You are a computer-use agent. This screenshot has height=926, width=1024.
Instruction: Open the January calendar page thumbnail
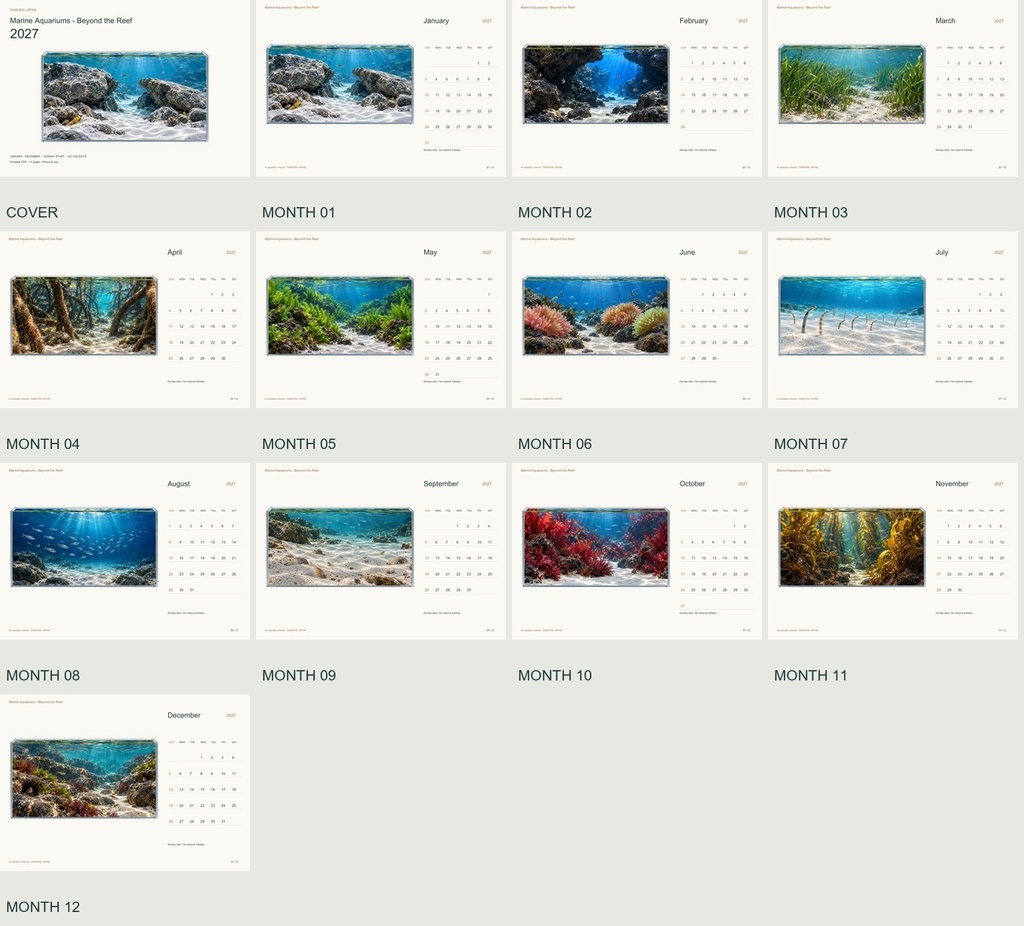(x=381, y=88)
